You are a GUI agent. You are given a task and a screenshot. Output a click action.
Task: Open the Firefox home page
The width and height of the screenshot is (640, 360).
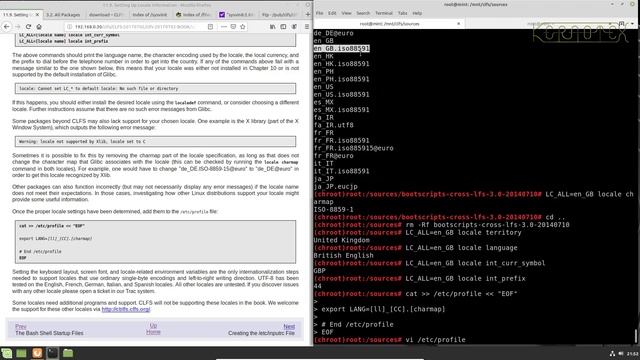pyautogui.click(x=39, y=27)
